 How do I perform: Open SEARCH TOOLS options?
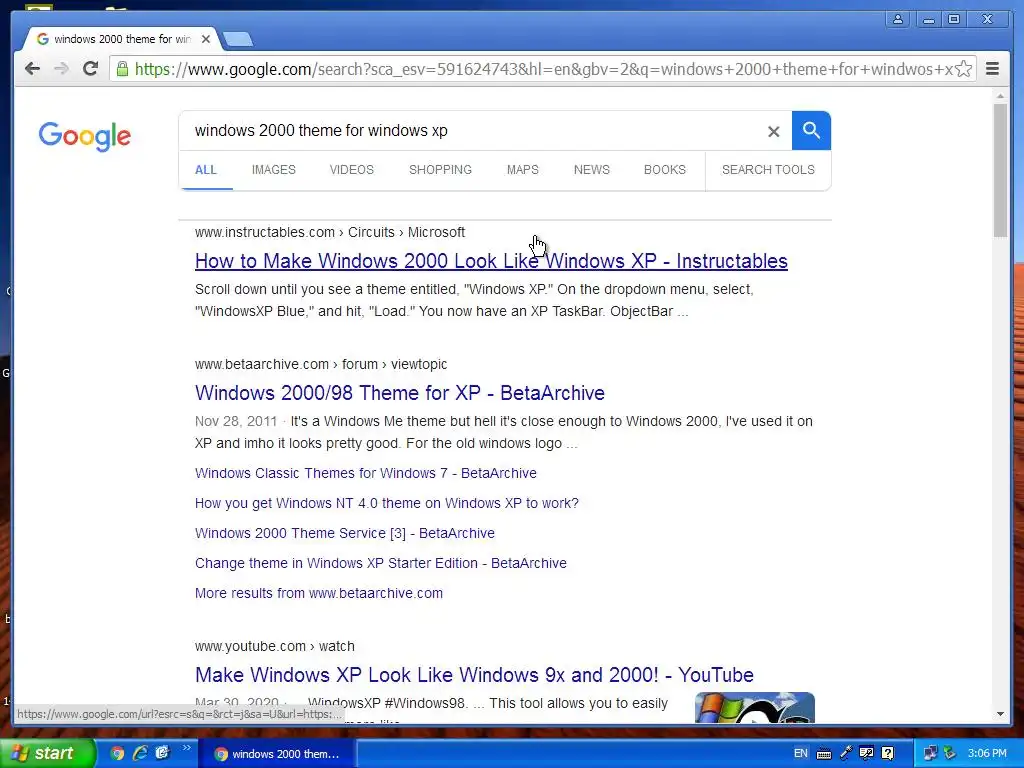coord(768,170)
